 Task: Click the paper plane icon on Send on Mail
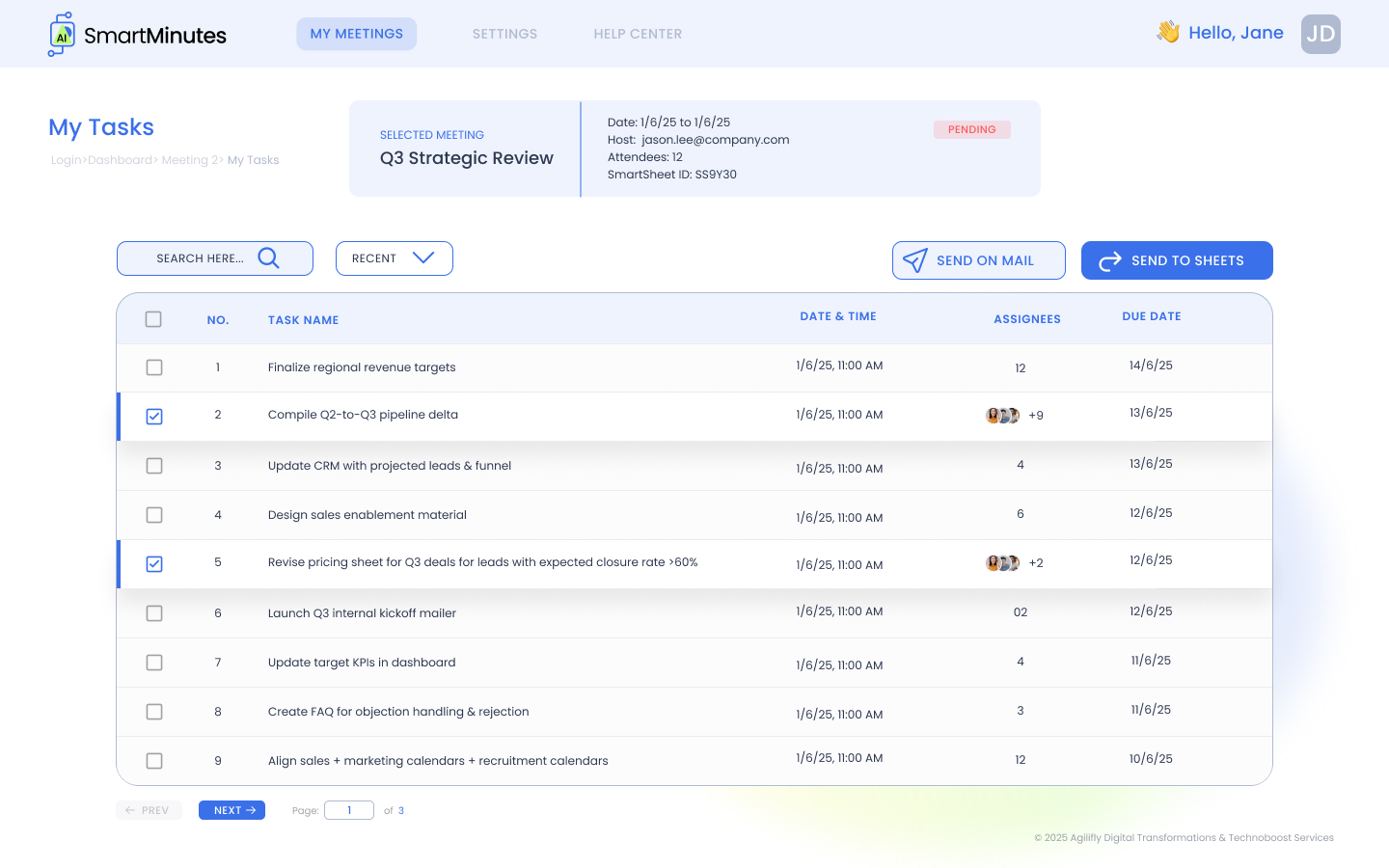click(x=914, y=260)
